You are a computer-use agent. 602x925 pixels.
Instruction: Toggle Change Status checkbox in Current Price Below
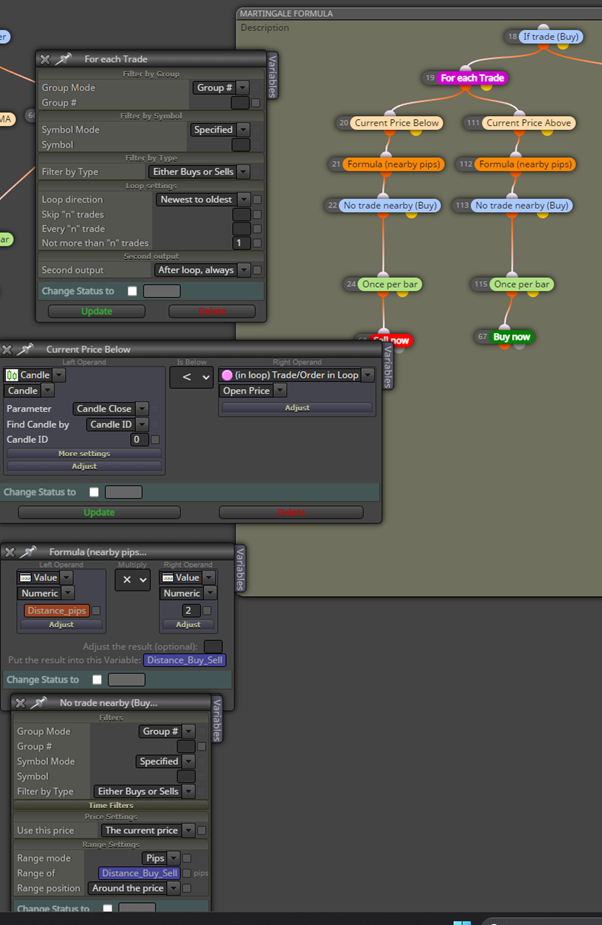tap(94, 492)
